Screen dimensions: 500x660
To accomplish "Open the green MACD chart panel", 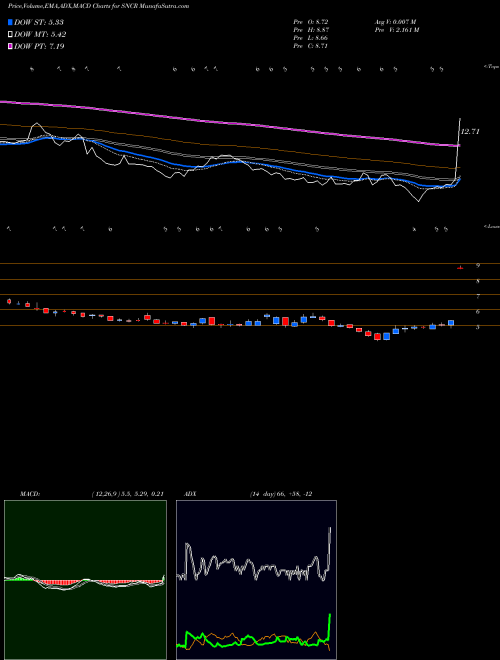I will (85, 580).
